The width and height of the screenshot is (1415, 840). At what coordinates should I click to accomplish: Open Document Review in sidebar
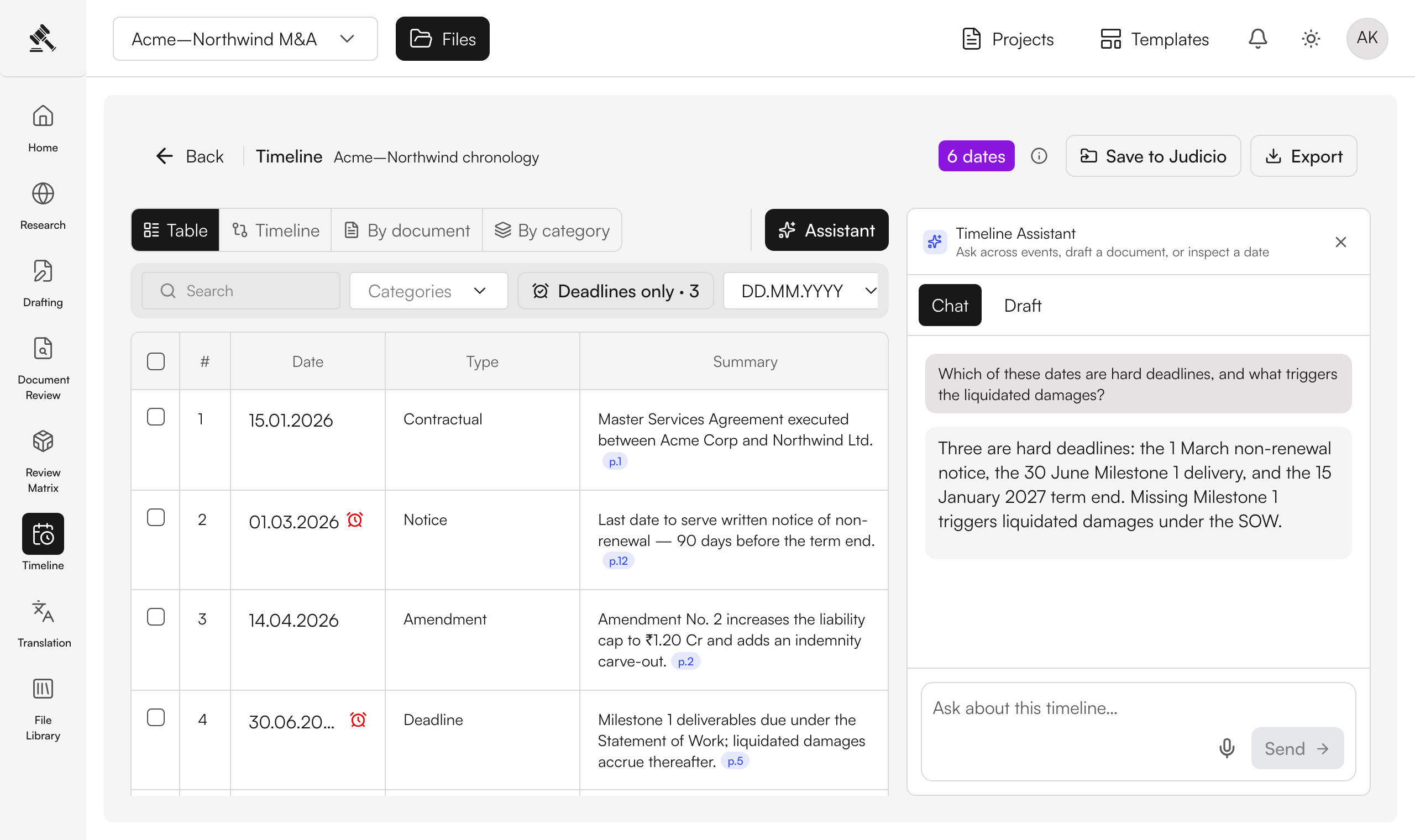pos(43,369)
